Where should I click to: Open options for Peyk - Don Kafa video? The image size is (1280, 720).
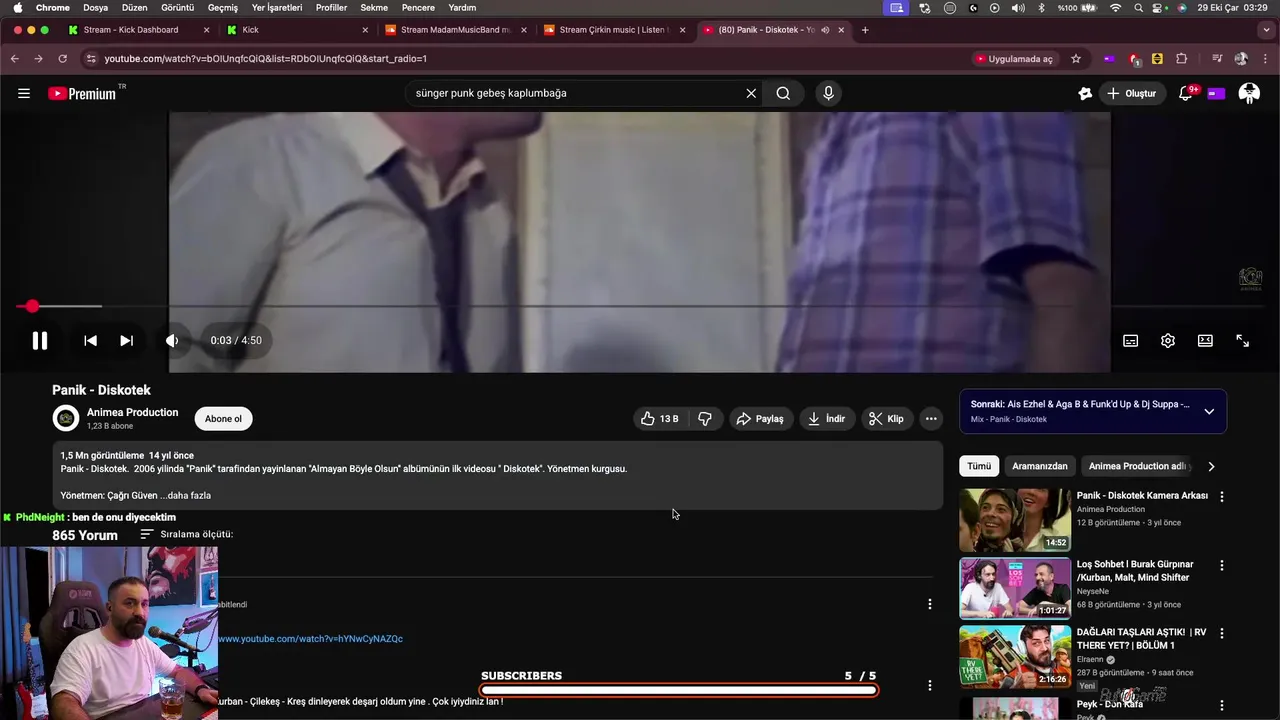[1221, 704]
